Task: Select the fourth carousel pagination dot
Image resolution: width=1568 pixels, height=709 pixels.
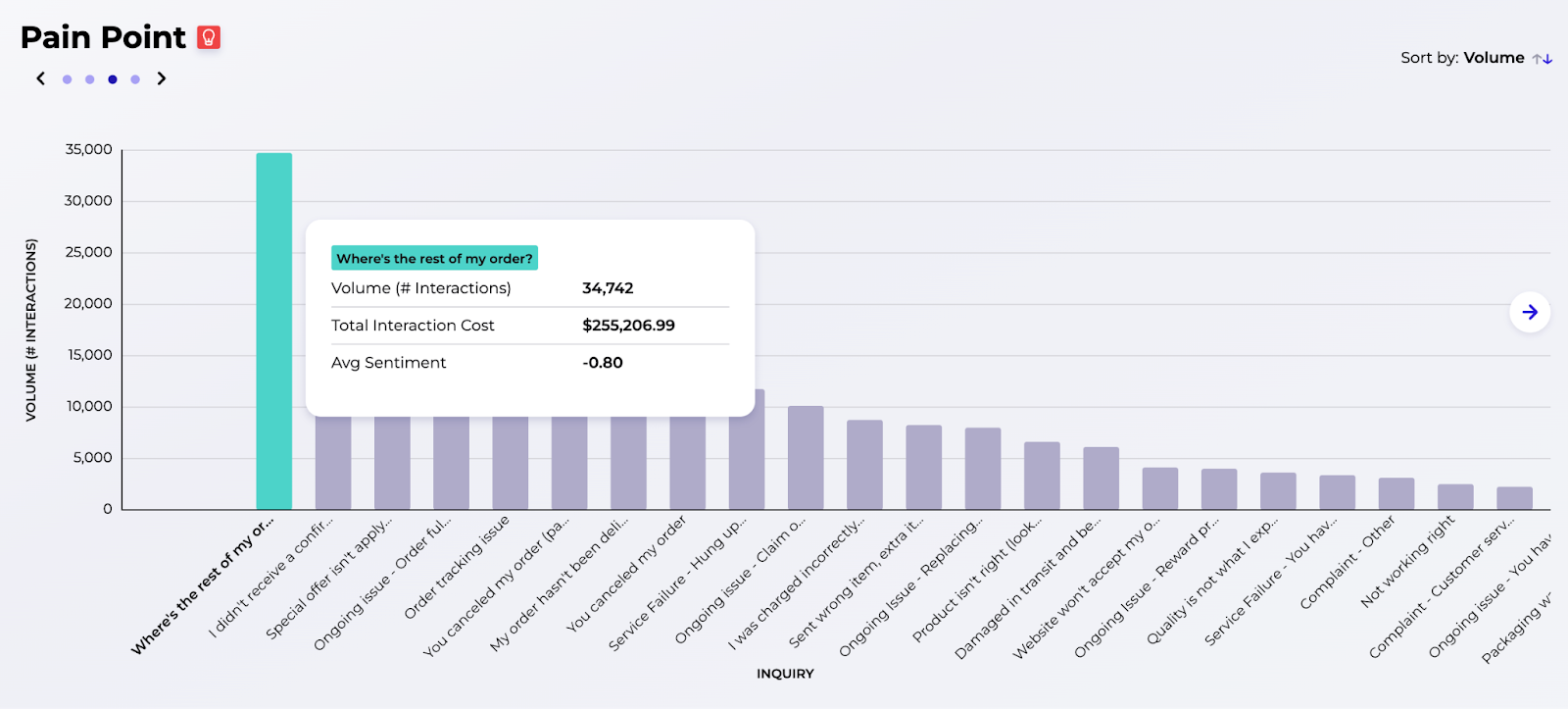Action: click(x=135, y=79)
